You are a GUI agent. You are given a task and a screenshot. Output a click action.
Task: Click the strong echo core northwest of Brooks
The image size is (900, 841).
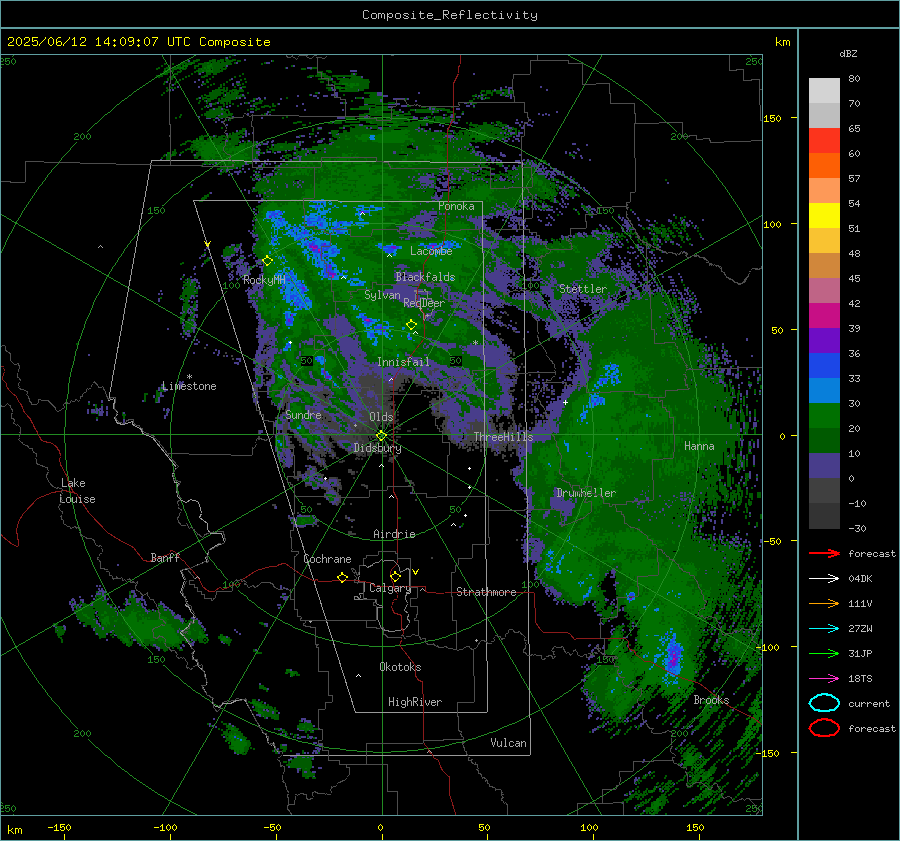tap(673, 656)
